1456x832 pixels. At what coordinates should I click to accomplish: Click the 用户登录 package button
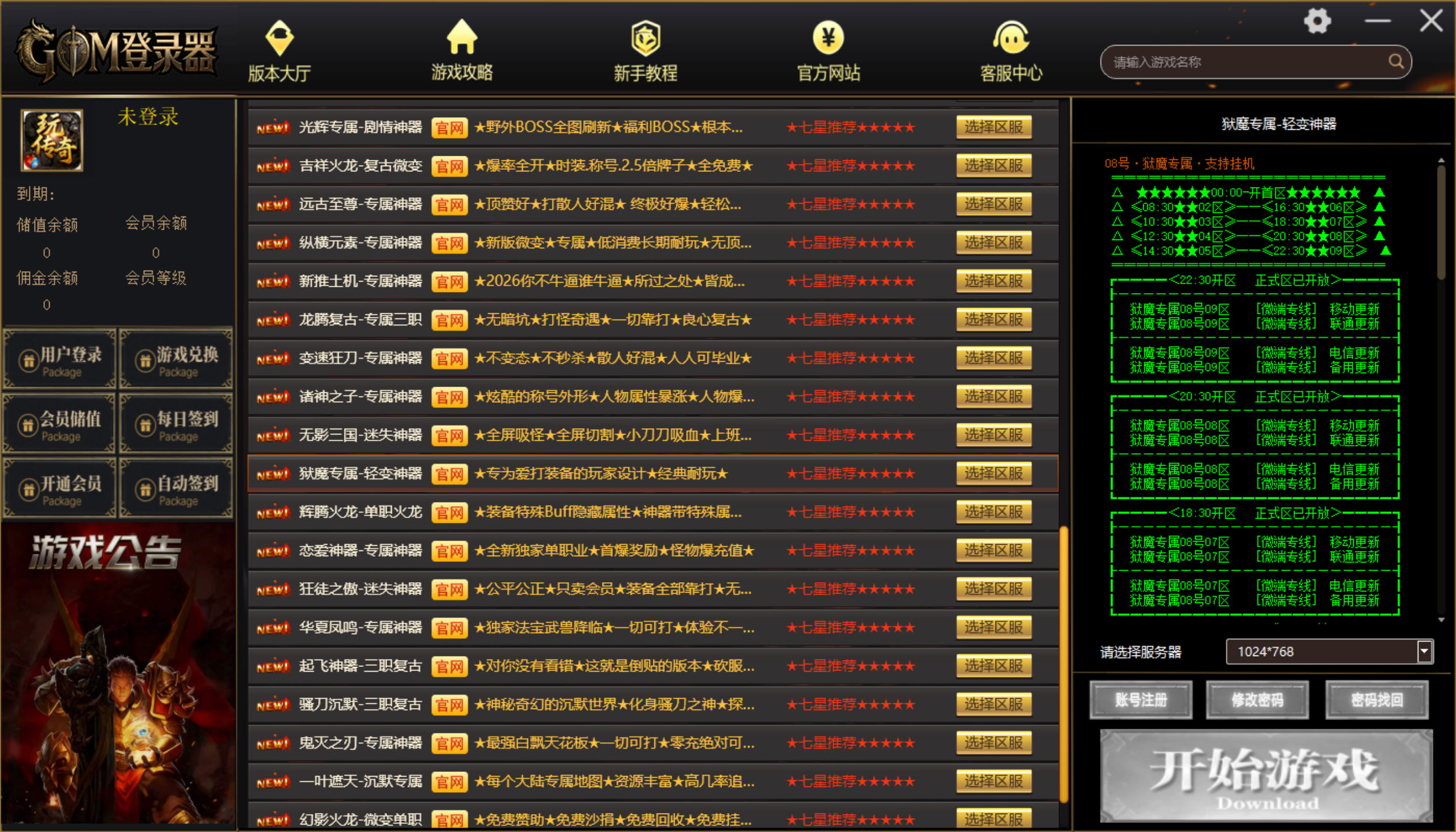[x=60, y=359]
